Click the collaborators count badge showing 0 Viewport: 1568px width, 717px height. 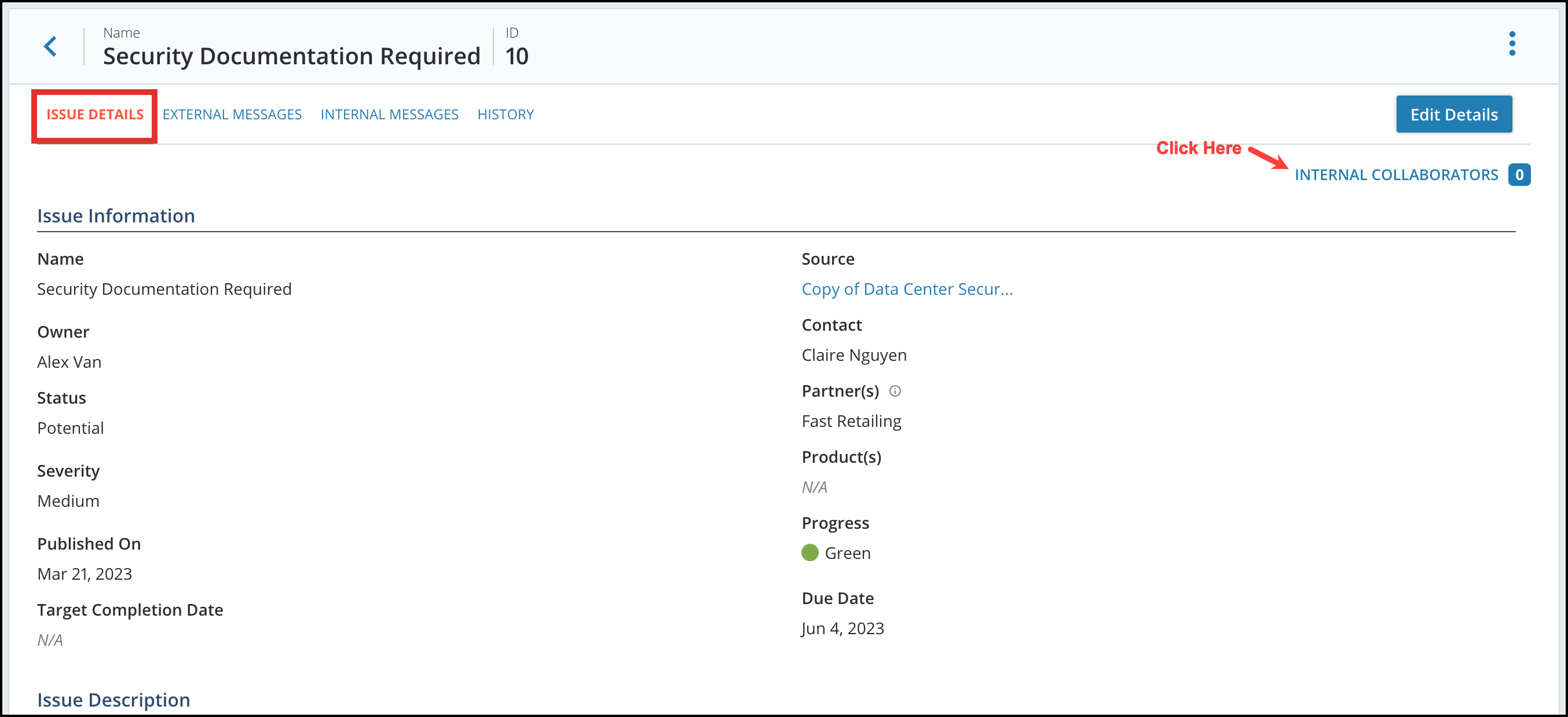click(x=1519, y=175)
